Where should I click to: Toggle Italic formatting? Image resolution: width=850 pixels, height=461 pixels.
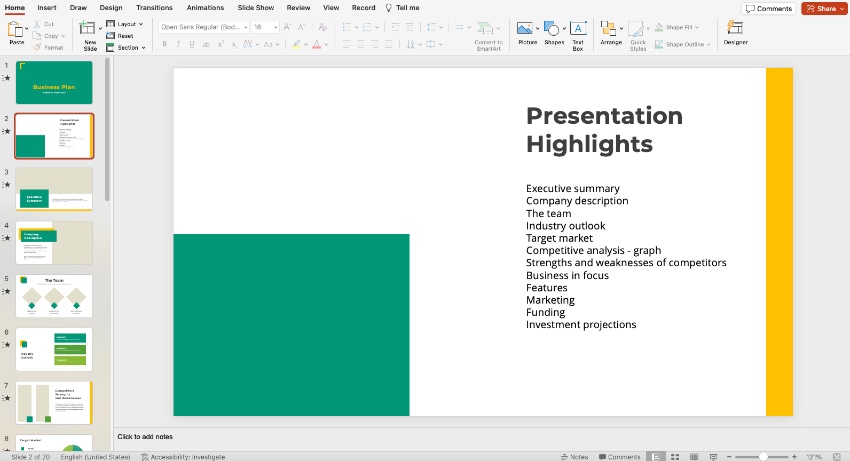pyautogui.click(x=178, y=44)
